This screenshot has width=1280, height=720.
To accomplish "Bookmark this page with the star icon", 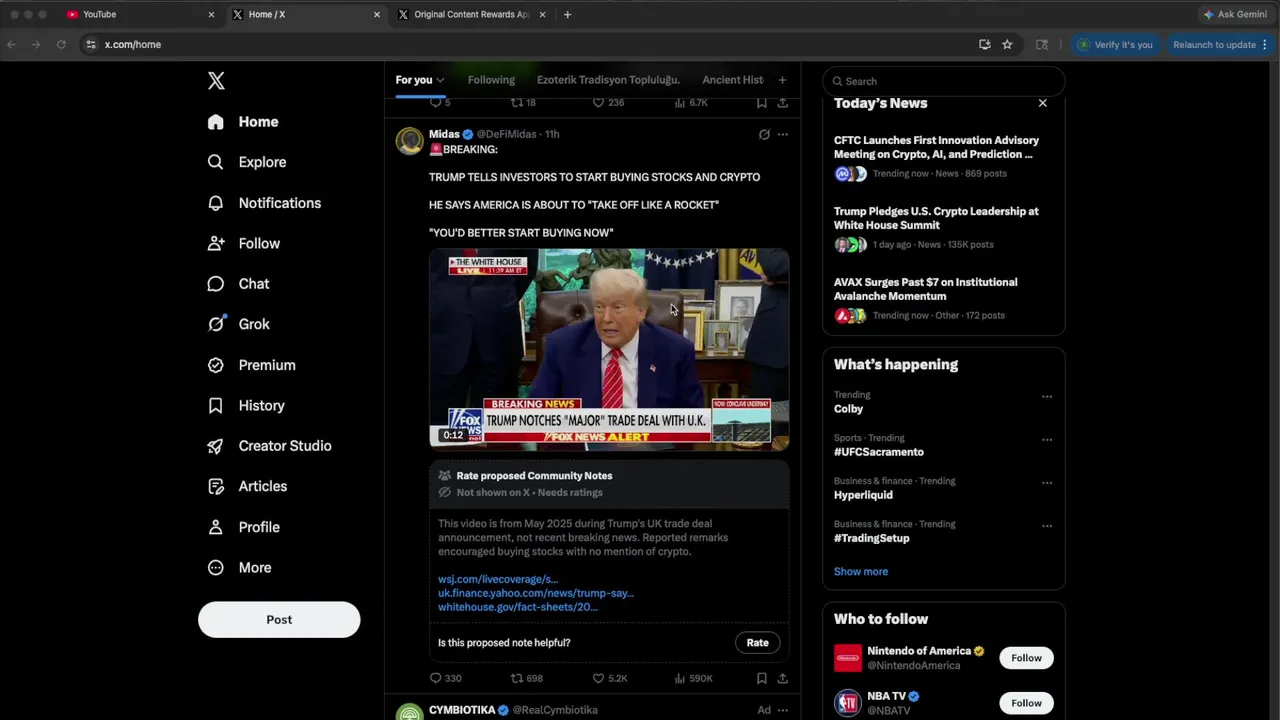I will [1007, 44].
